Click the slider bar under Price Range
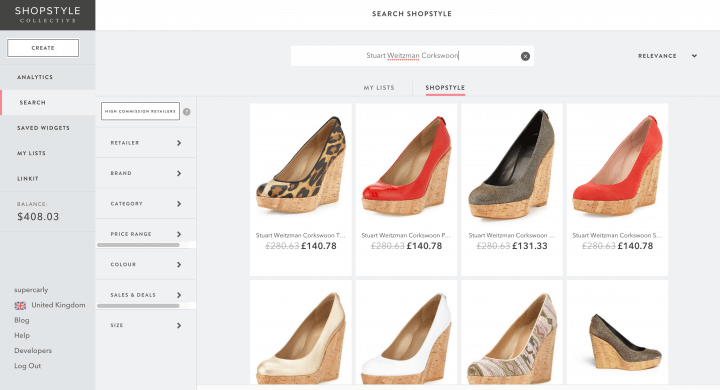 (138, 245)
